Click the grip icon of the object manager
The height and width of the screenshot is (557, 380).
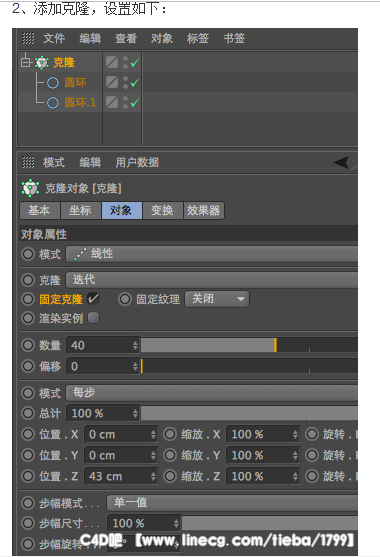[28, 38]
